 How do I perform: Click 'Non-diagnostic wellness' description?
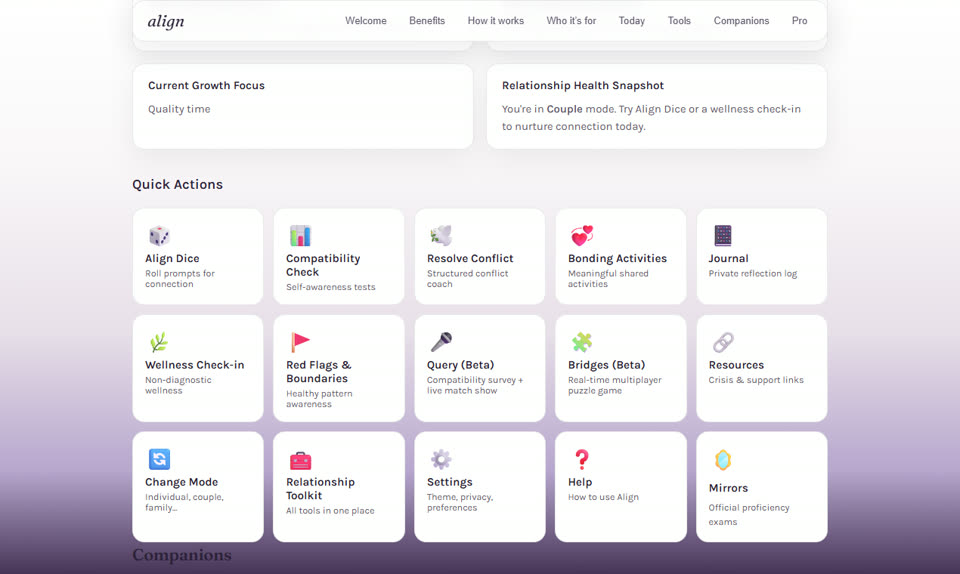tap(178, 385)
